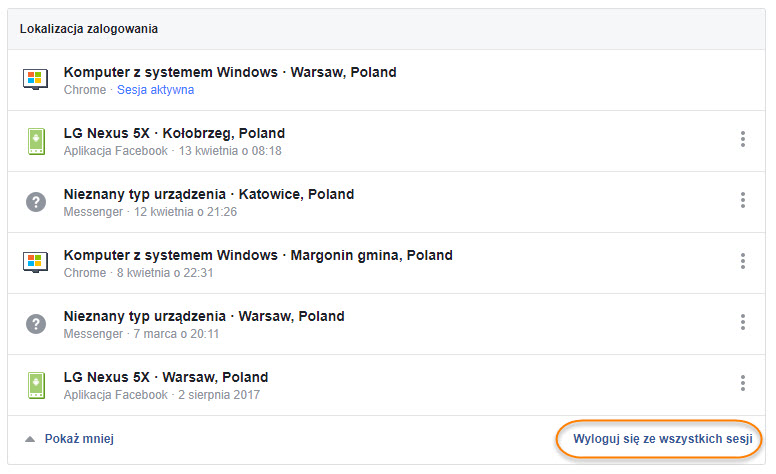Viewport: 776px width, 474px height.
Task: Open three-dot menu for Katowice Messenger session
Action: pyautogui.click(x=743, y=200)
